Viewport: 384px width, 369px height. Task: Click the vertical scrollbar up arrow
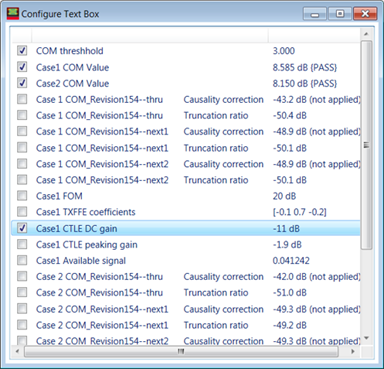(366, 34)
